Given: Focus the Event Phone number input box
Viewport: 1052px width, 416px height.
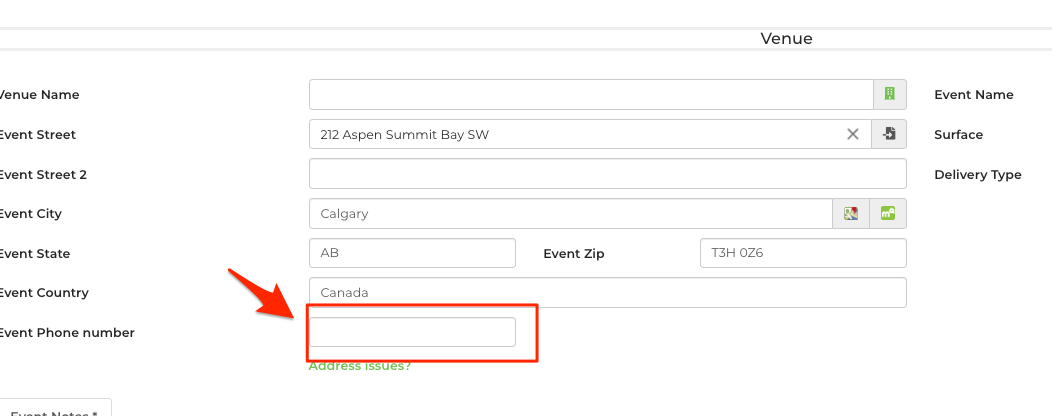Looking at the screenshot, I should (412, 332).
